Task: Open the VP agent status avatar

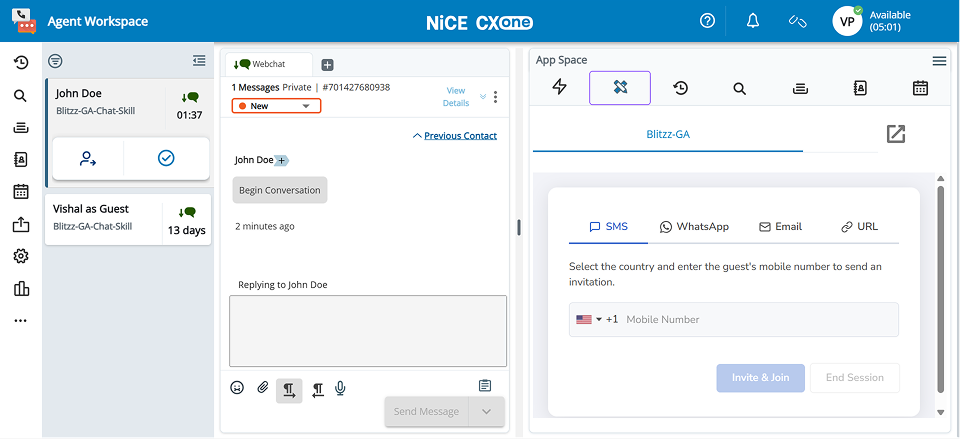Action: [847, 21]
